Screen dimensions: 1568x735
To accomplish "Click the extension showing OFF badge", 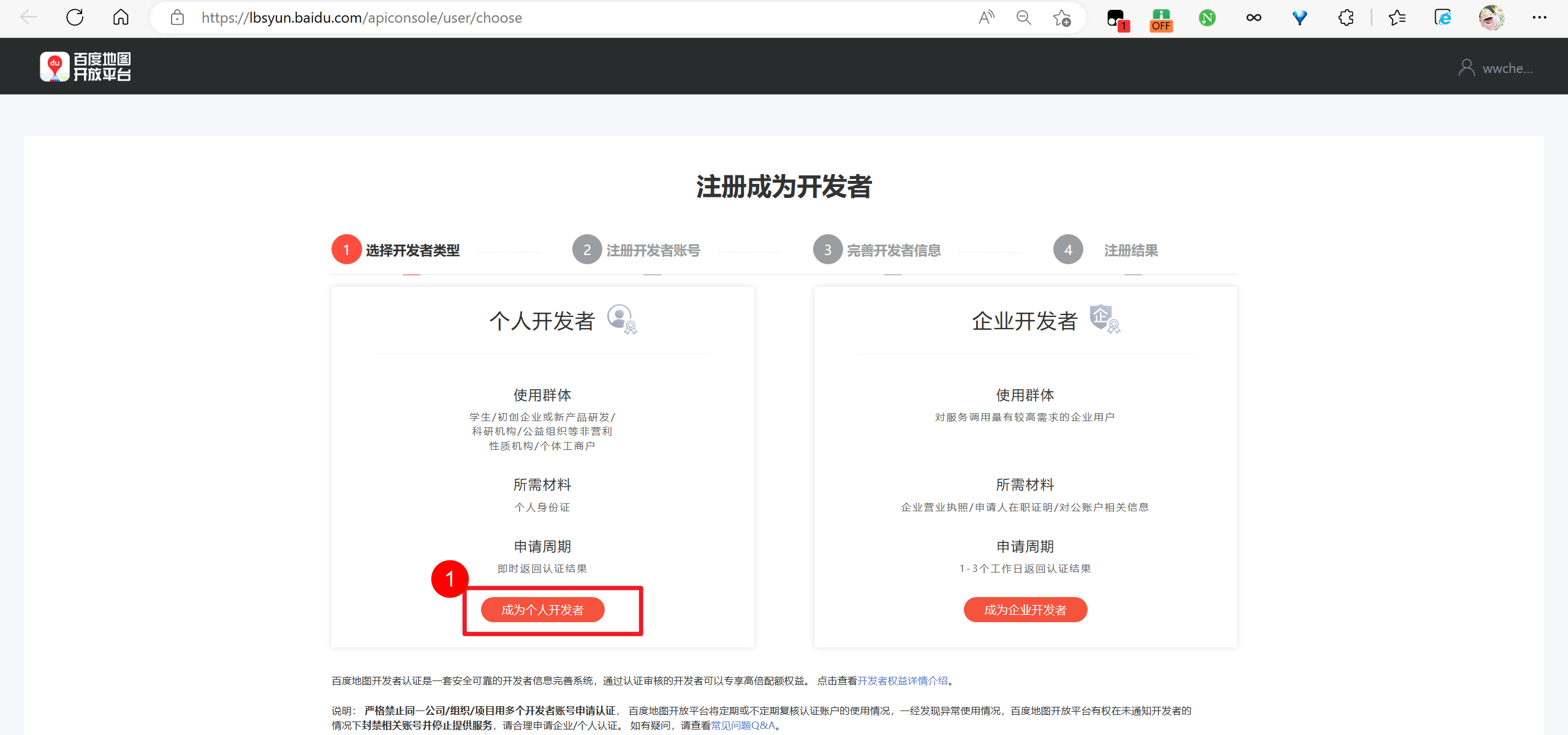I will [x=1160, y=18].
